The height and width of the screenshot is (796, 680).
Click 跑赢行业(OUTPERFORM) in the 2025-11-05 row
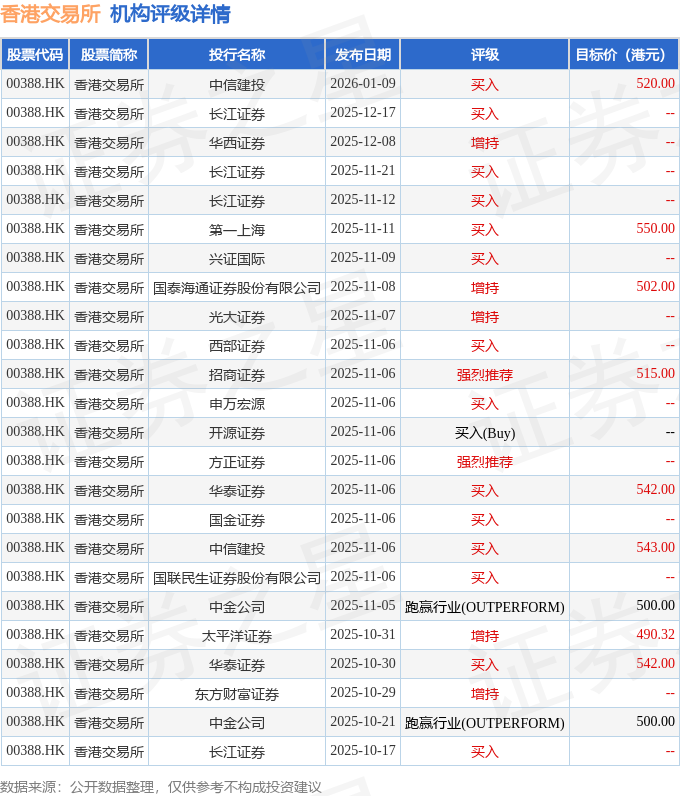click(484, 606)
